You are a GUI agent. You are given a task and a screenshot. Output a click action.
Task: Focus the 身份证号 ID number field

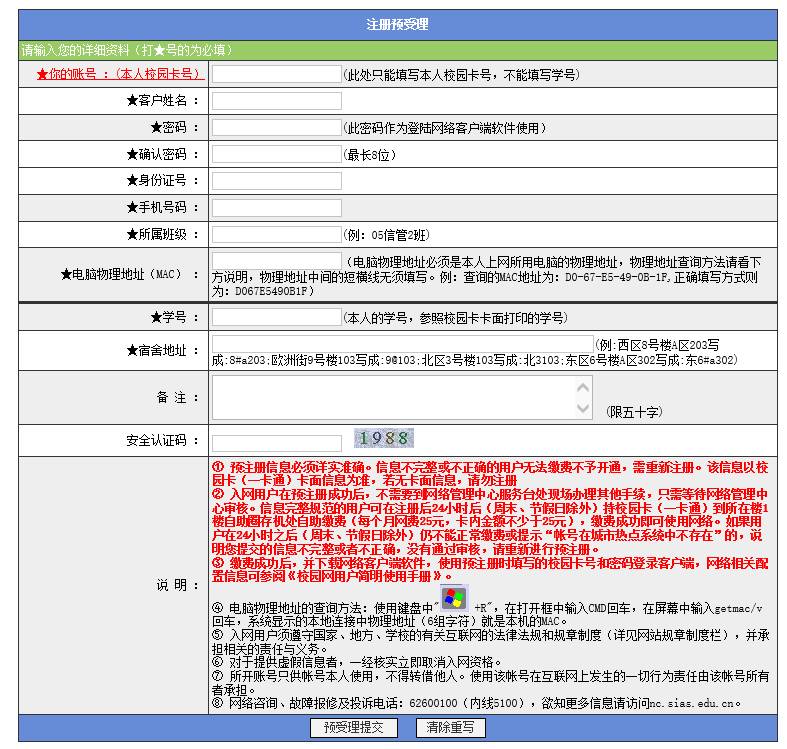coord(276,181)
